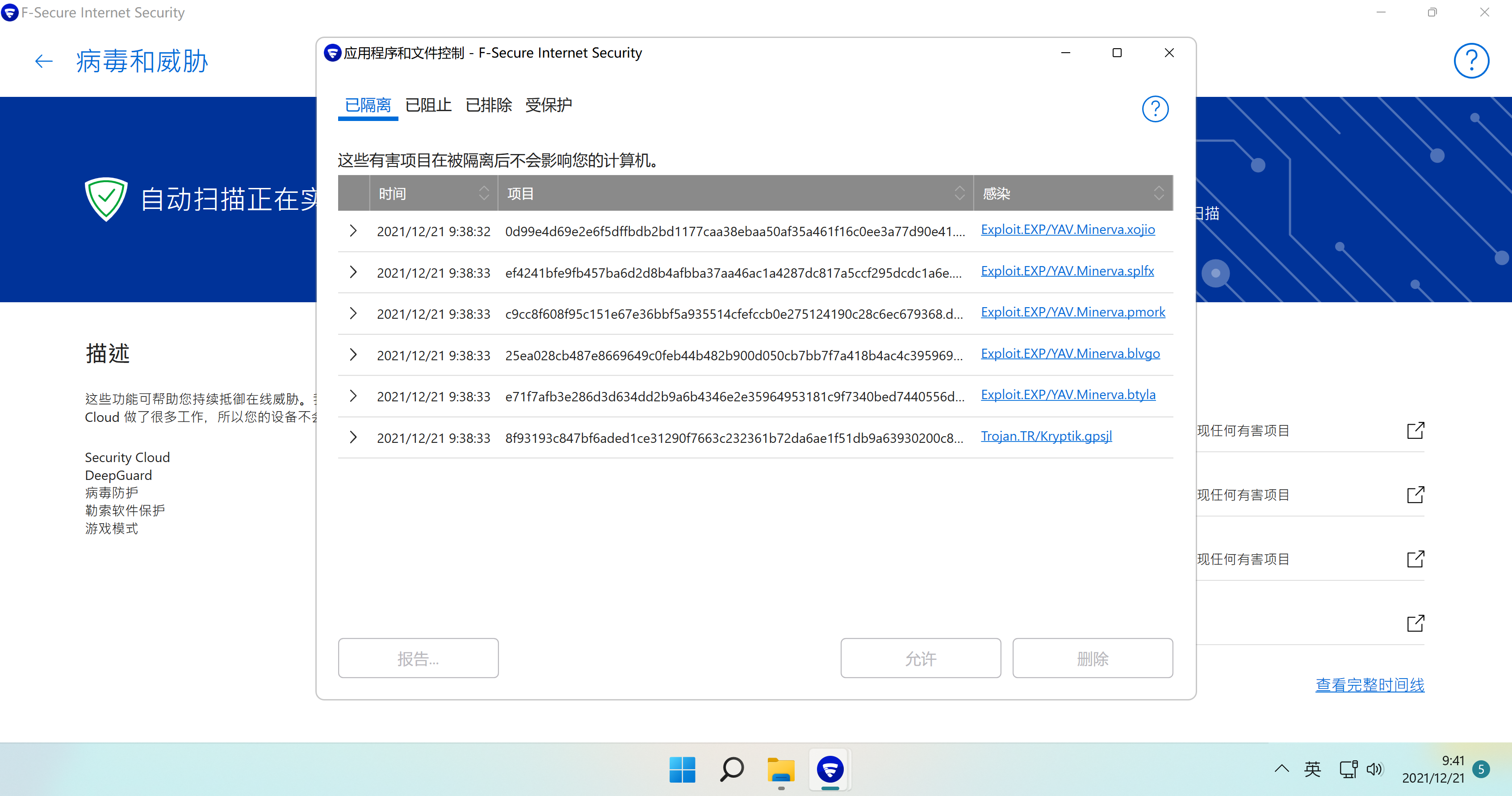
Task: Open Trojan.TR/Kryptik.gpsjl link
Action: 1047,437
